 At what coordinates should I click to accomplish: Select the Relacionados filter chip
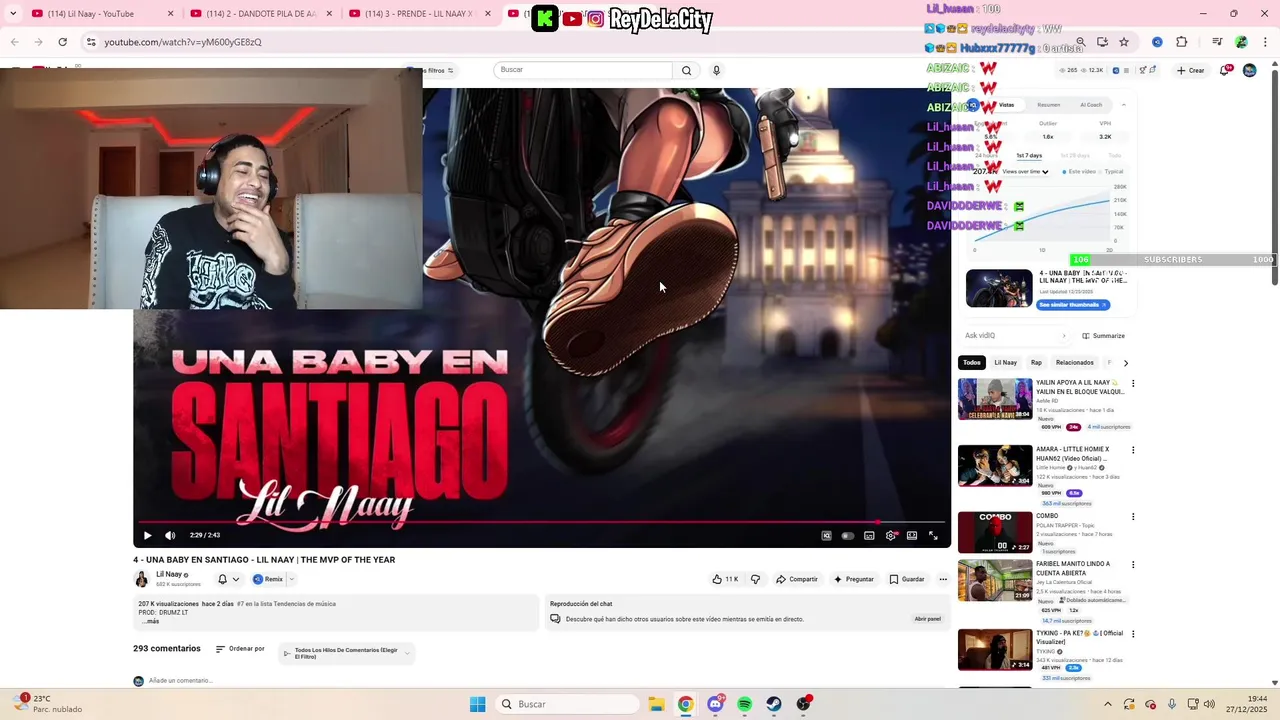pos(1074,362)
